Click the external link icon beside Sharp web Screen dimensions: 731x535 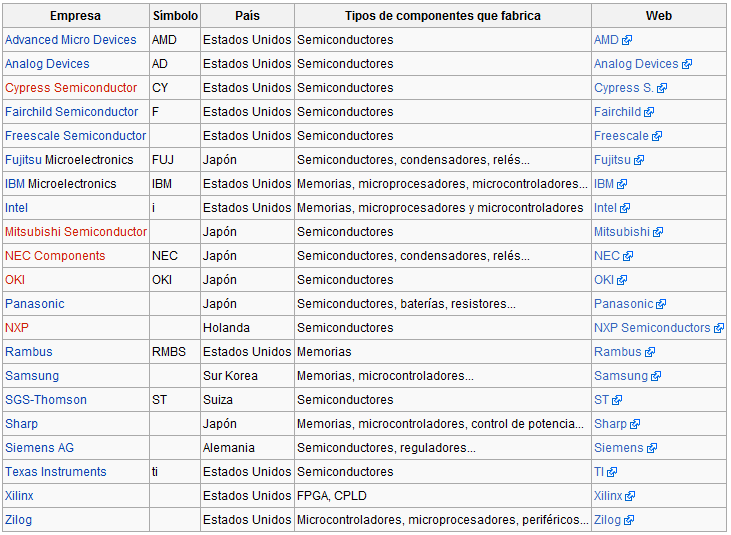(635, 425)
